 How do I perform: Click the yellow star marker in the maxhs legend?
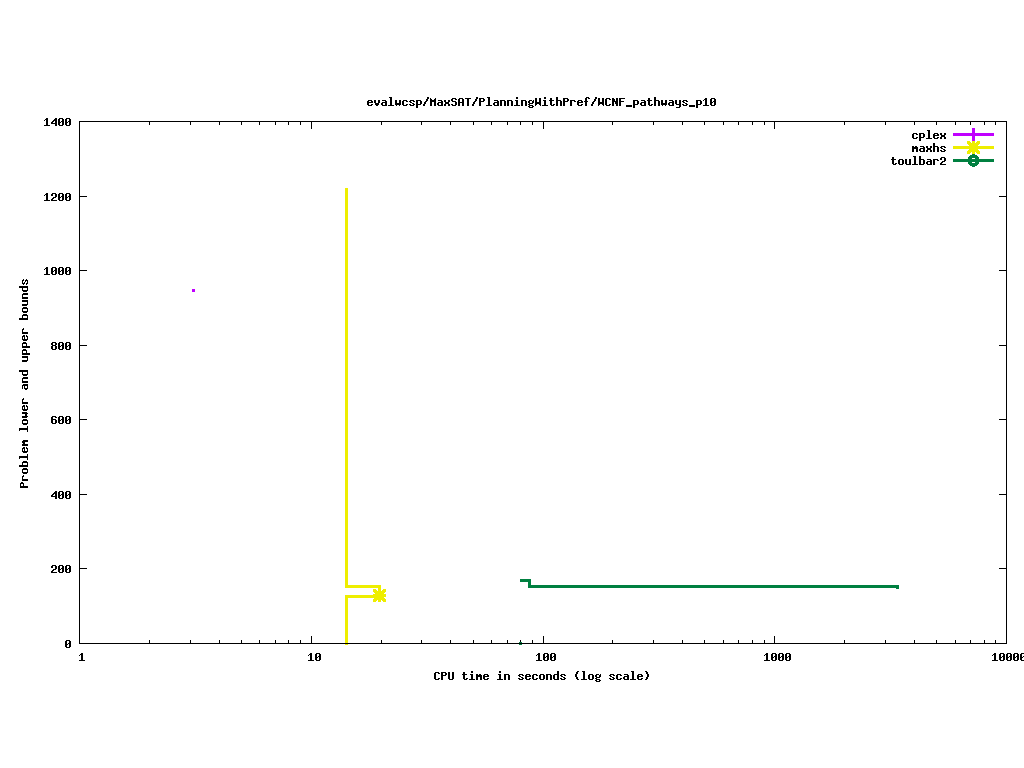(973, 147)
